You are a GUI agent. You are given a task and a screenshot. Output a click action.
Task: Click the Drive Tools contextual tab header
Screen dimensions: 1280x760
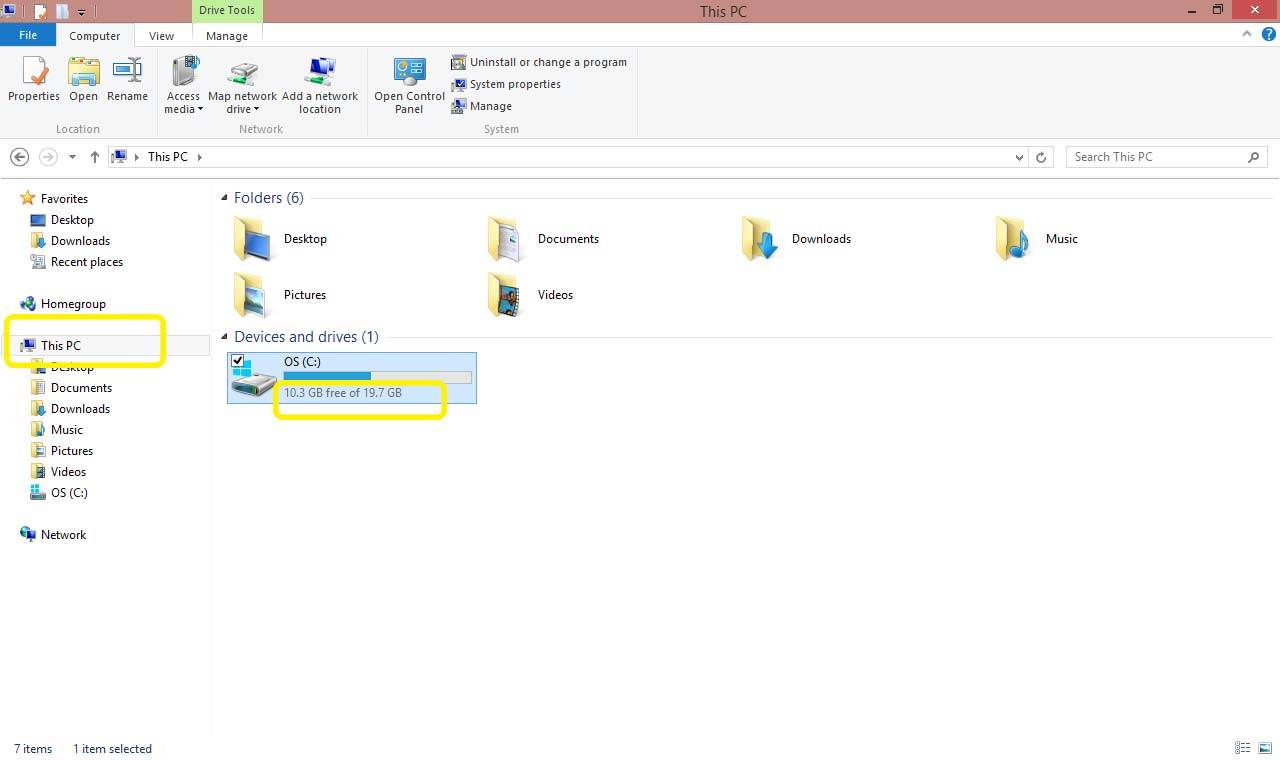pos(227,10)
